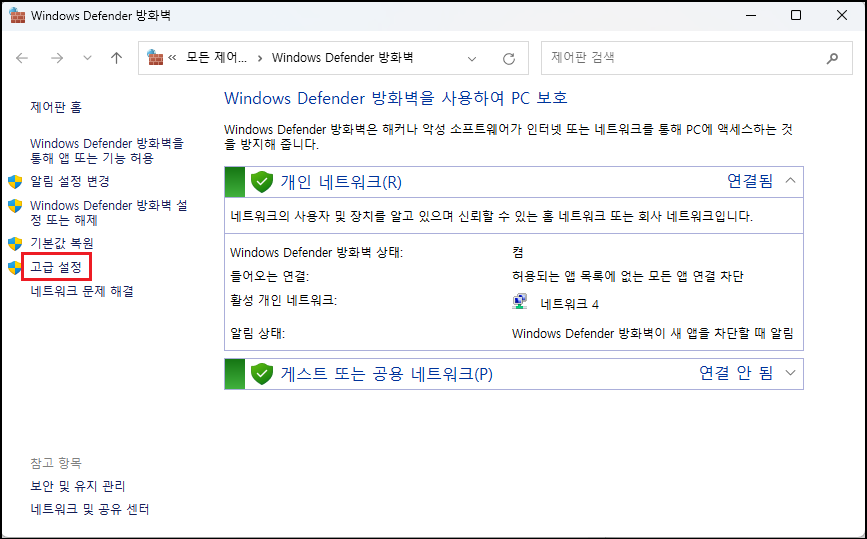
Task: Click the network icon beside 네트워크 4
Action: point(520,301)
